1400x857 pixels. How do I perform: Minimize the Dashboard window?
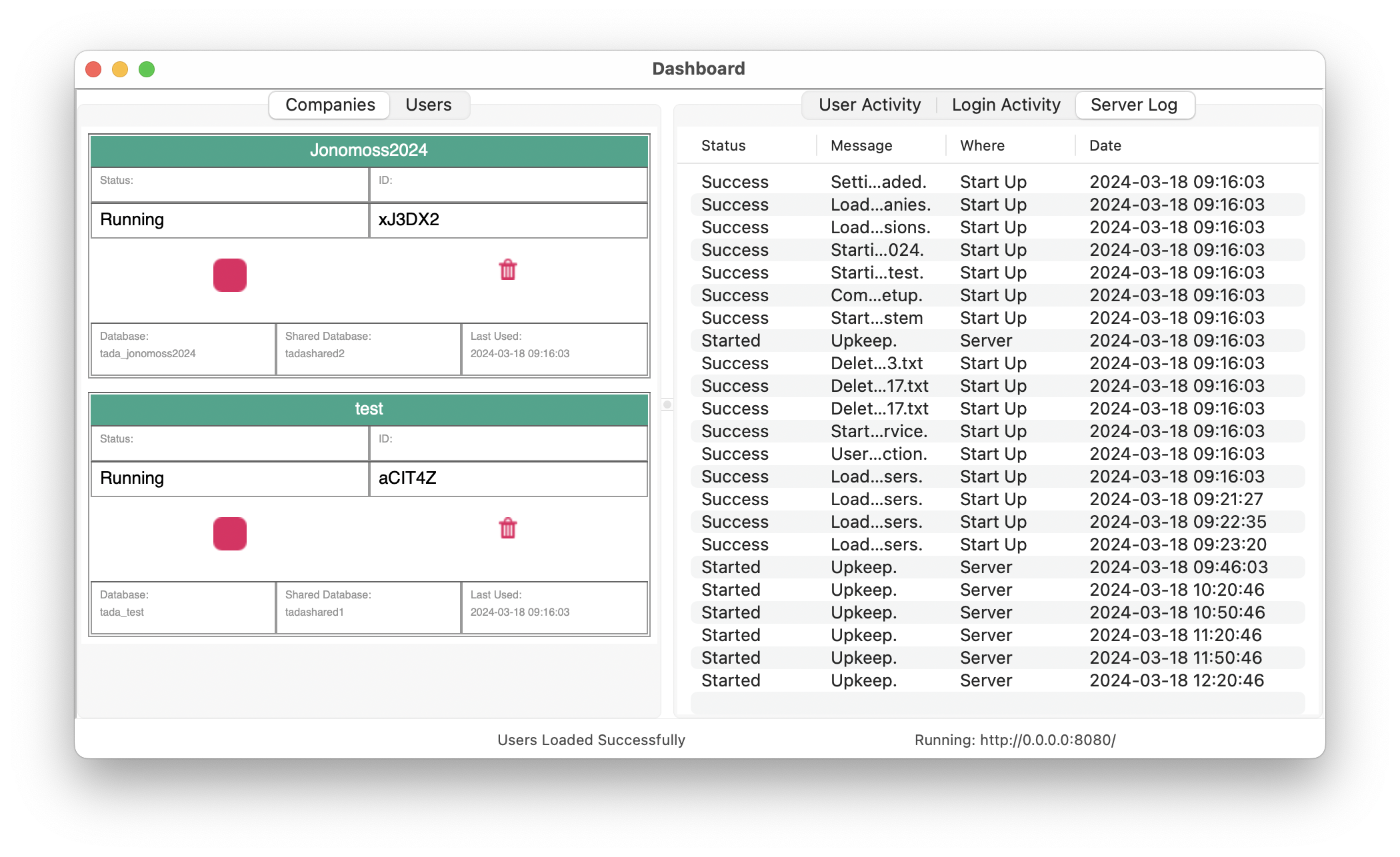point(120,69)
